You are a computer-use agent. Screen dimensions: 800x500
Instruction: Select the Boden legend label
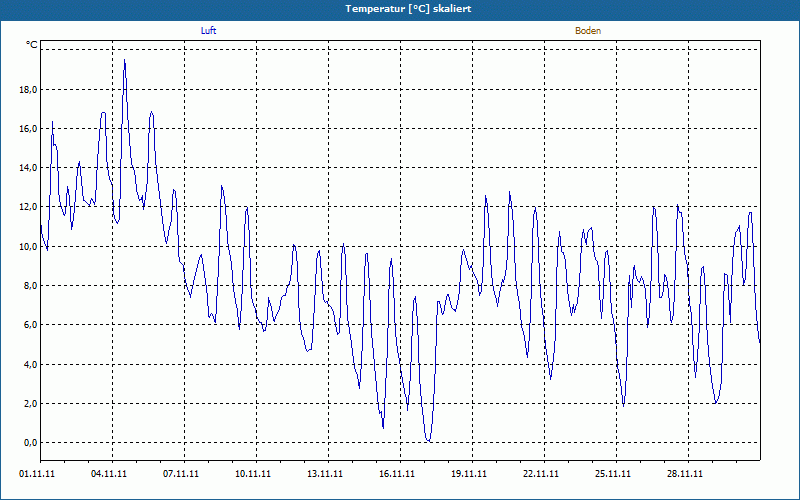point(588,31)
